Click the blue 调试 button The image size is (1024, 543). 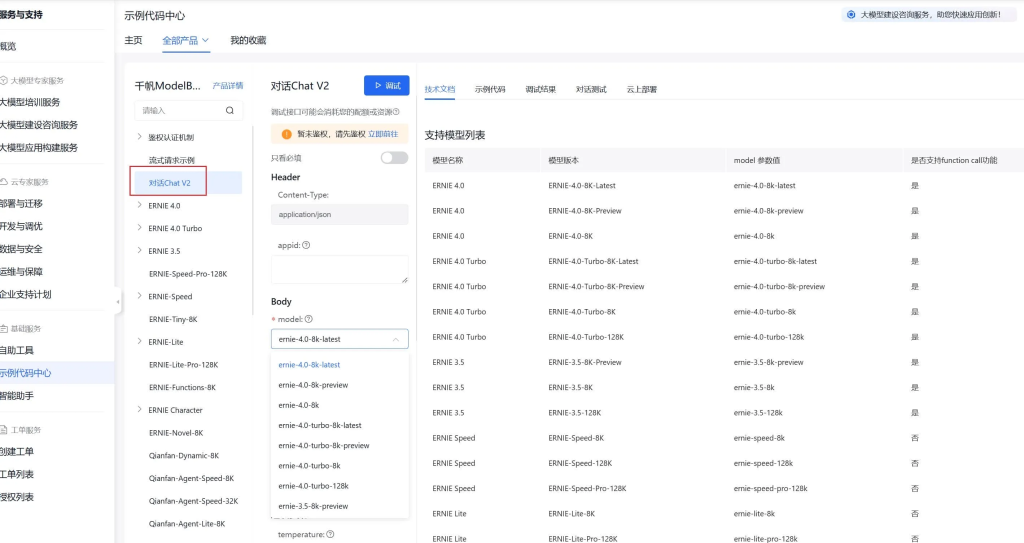point(386,86)
